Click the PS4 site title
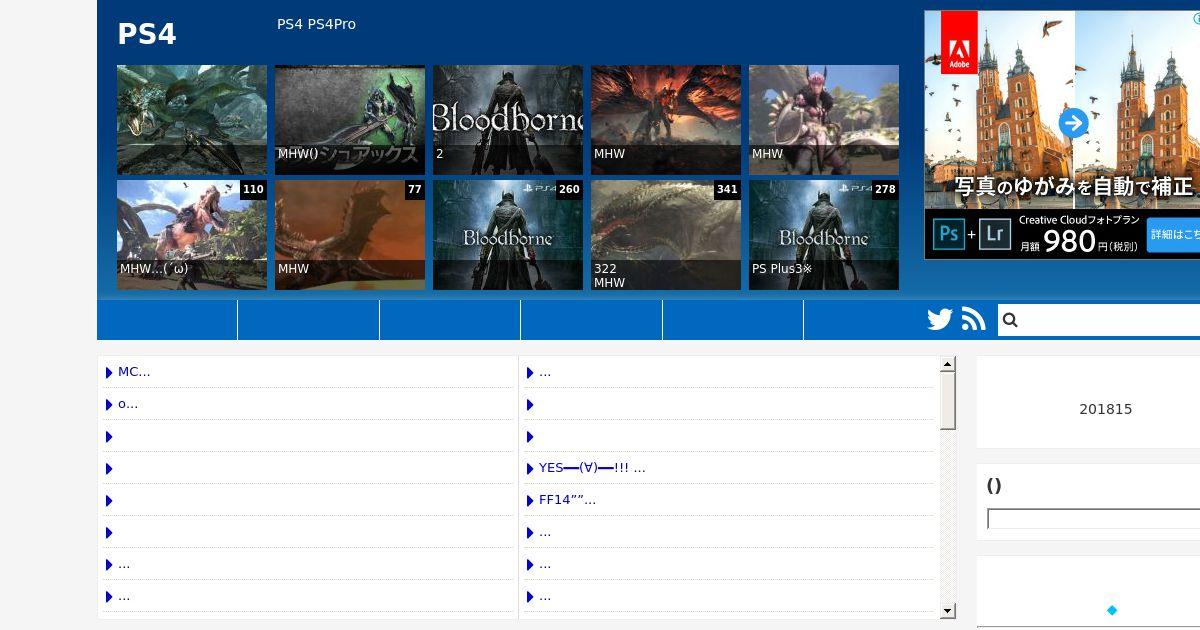 click(147, 34)
